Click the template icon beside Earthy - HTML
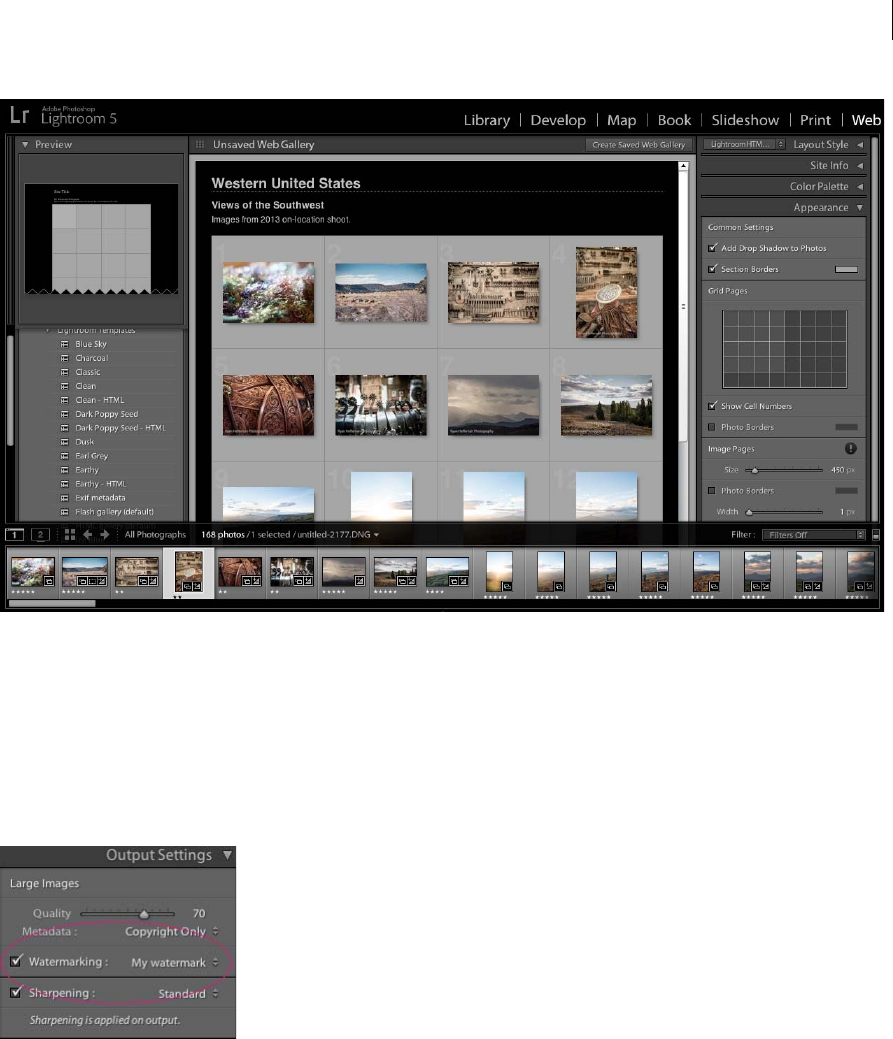Viewport: 893px width, 1039px height. (64, 484)
